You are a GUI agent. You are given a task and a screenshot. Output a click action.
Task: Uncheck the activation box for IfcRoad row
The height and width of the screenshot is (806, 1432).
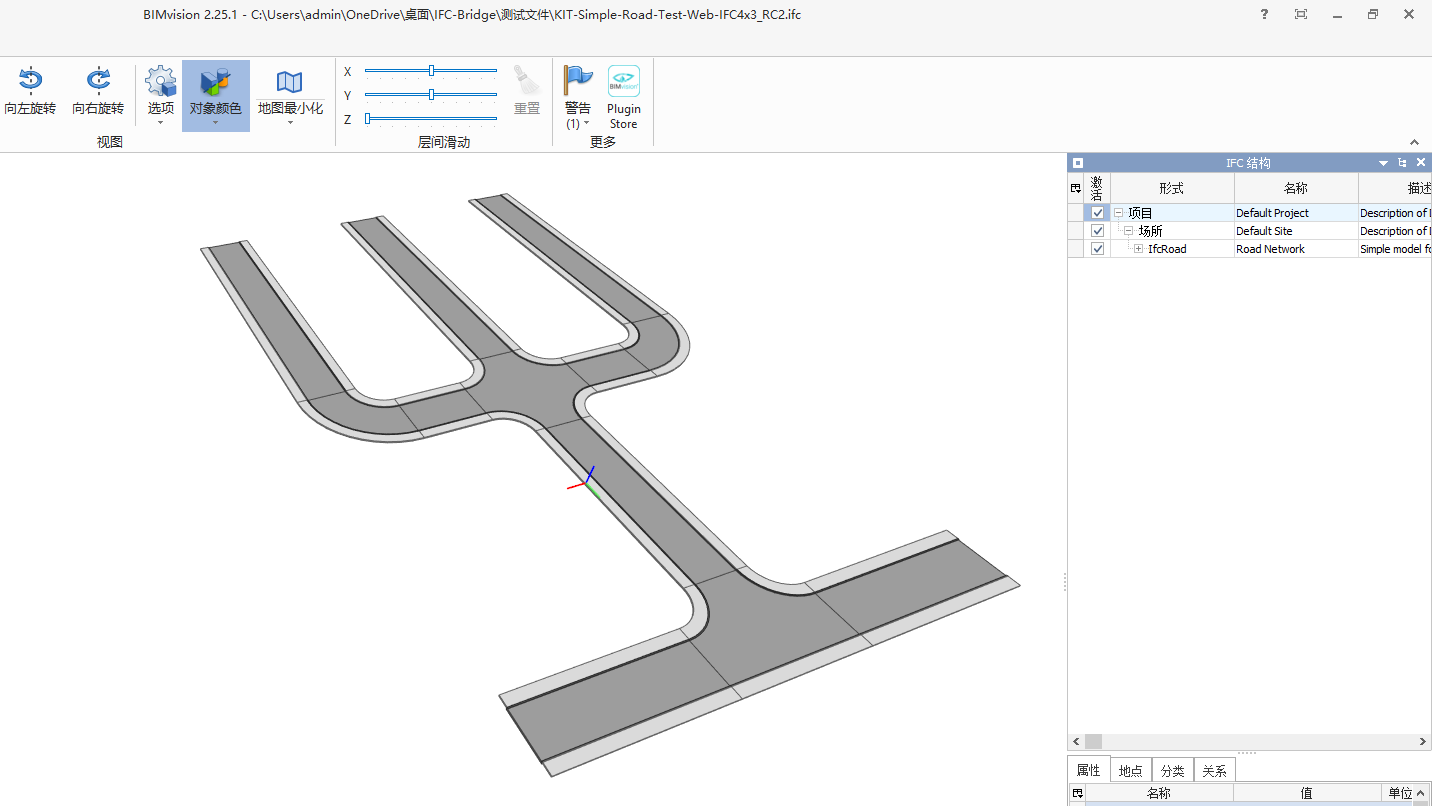tap(1097, 249)
